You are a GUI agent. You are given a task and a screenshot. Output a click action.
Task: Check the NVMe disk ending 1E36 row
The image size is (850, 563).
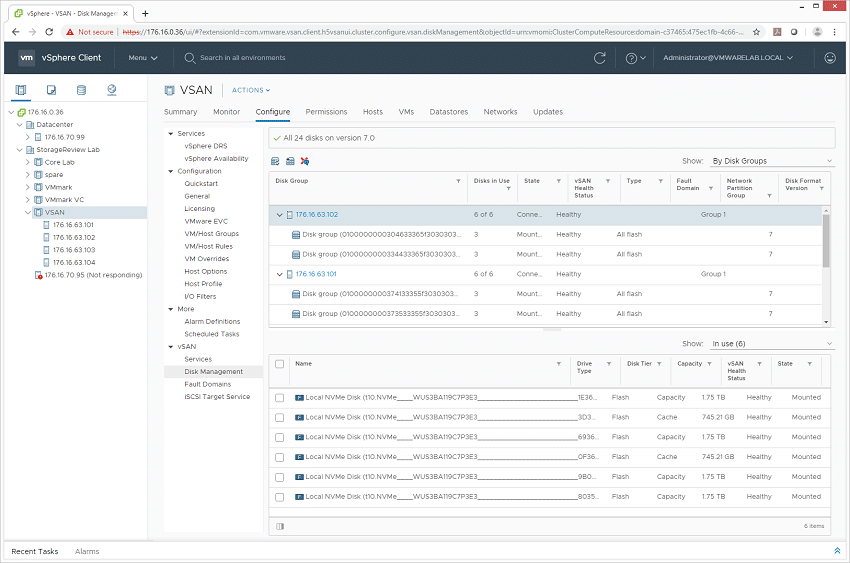tap(280, 398)
